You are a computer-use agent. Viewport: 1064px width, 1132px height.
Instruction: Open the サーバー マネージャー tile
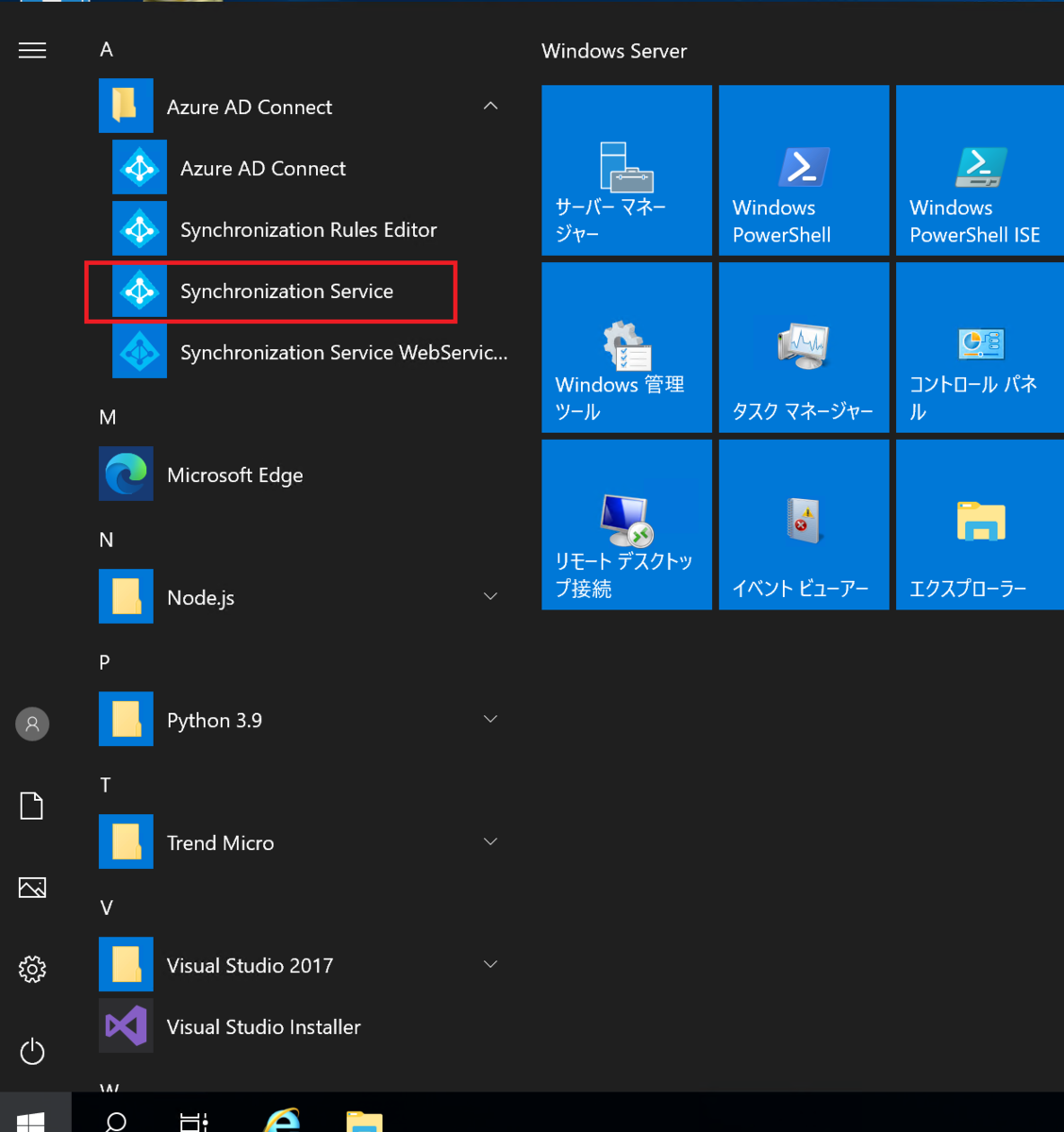point(626,170)
